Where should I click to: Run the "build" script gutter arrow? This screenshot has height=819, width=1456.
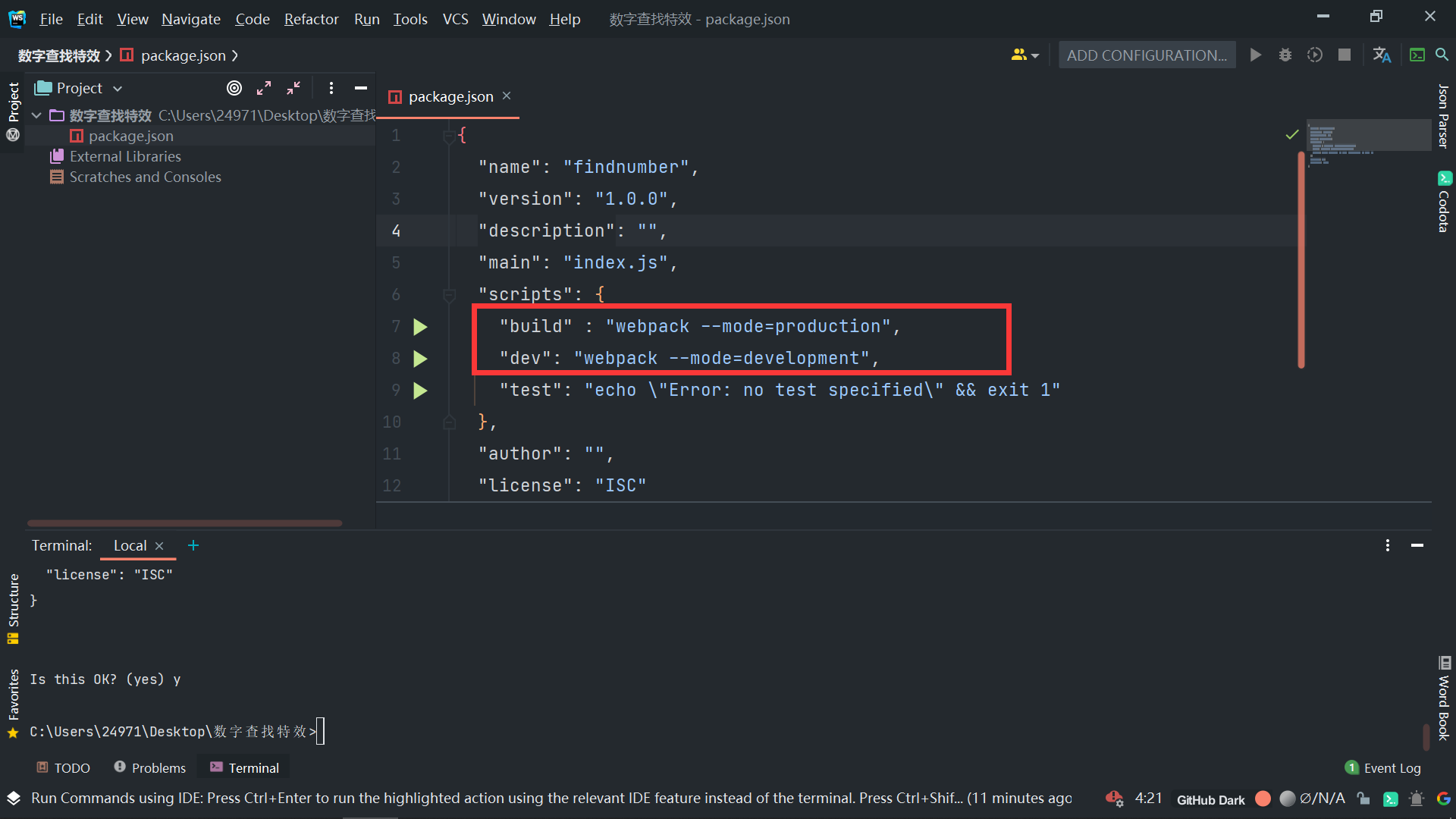point(420,327)
